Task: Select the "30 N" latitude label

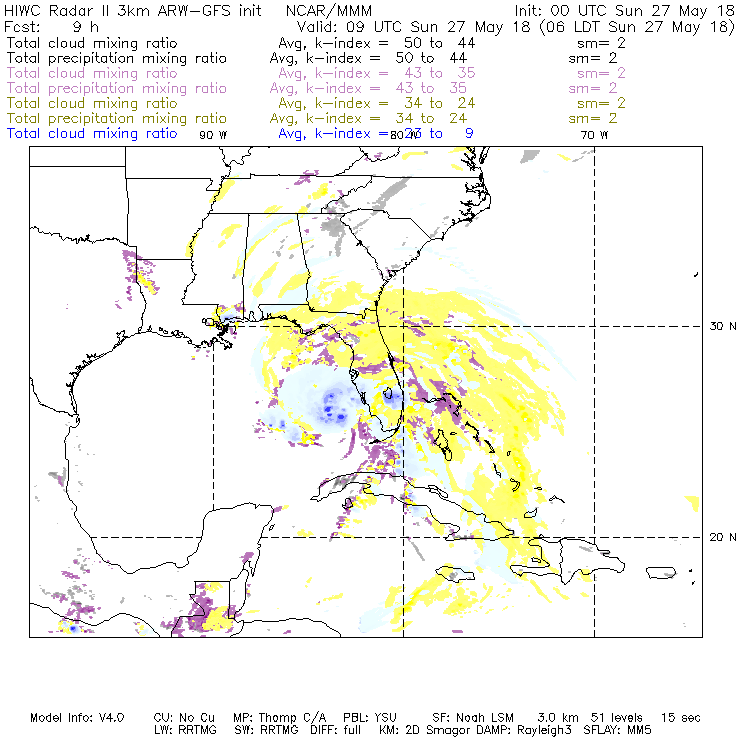Action: click(x=723, y=326)
